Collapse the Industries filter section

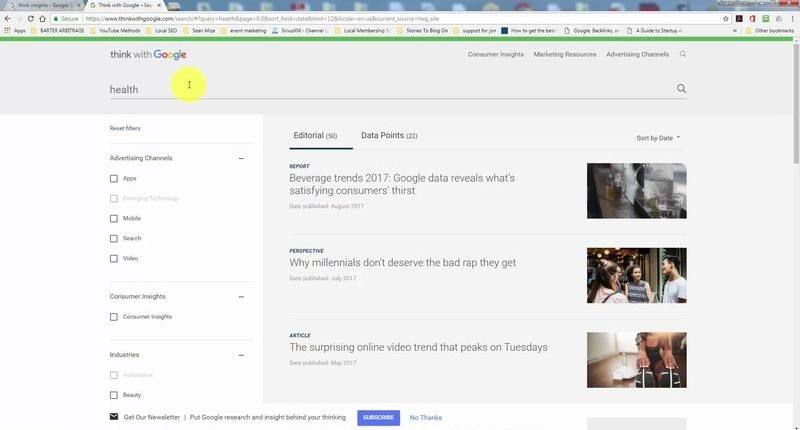pos(241,355)
